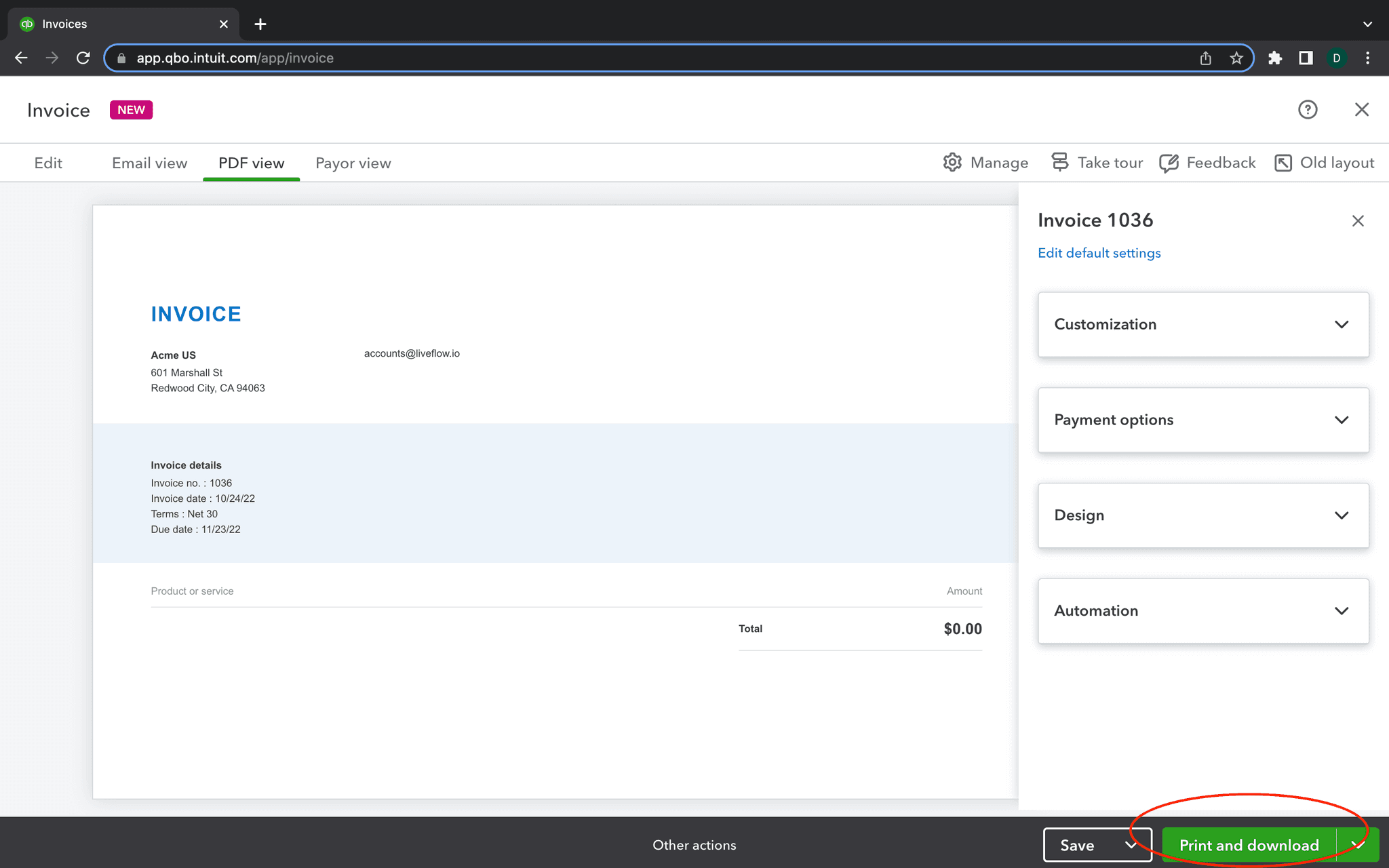Open the Feedback icon
1389x868 pixels.
coord(1169,163)
